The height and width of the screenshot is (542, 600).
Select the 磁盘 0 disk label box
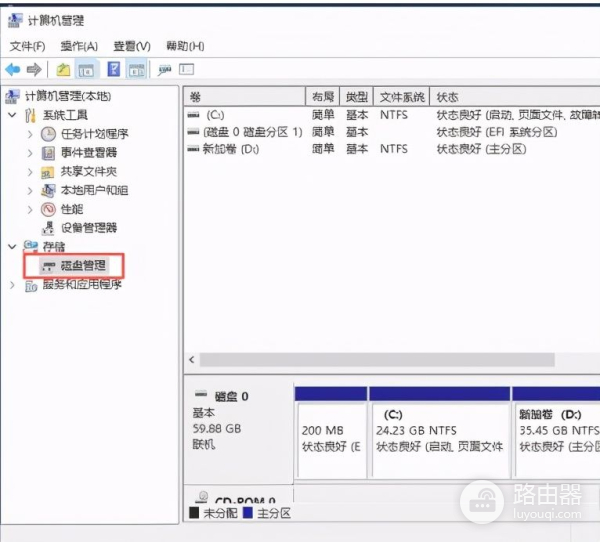[240, 432]
